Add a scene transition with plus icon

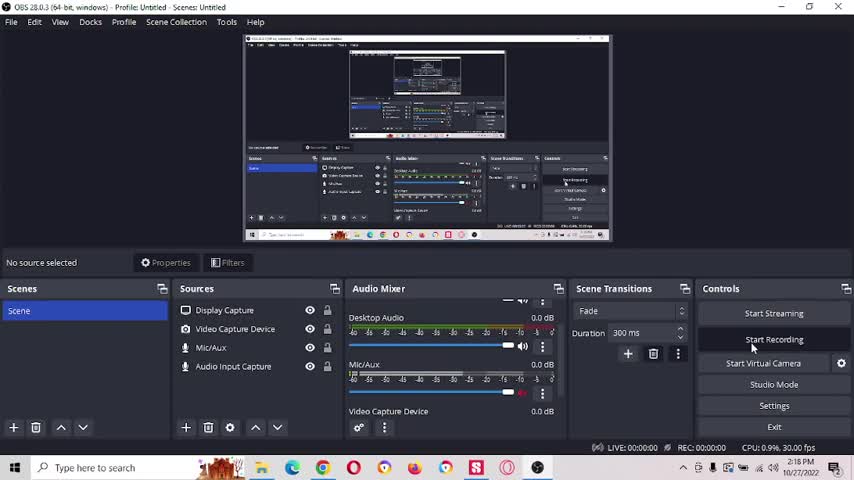coord(628,354)
